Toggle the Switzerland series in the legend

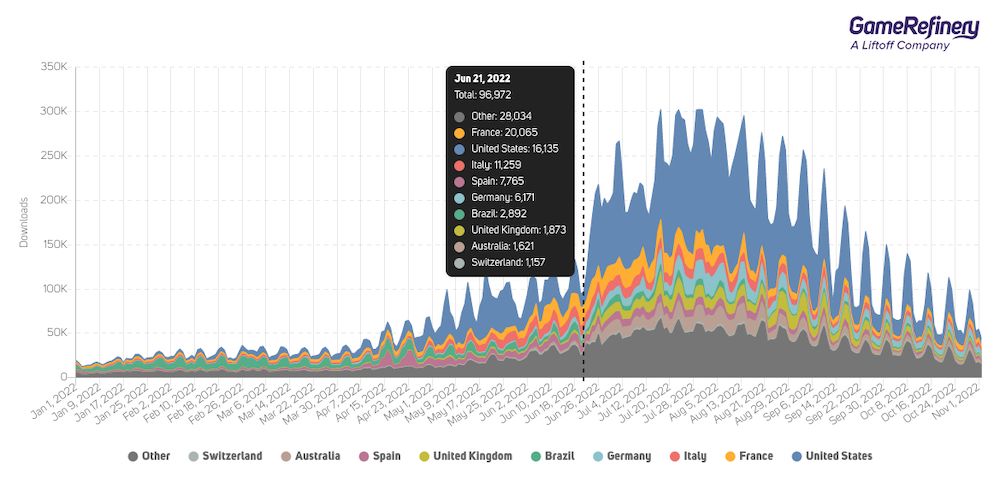(225, 456)
